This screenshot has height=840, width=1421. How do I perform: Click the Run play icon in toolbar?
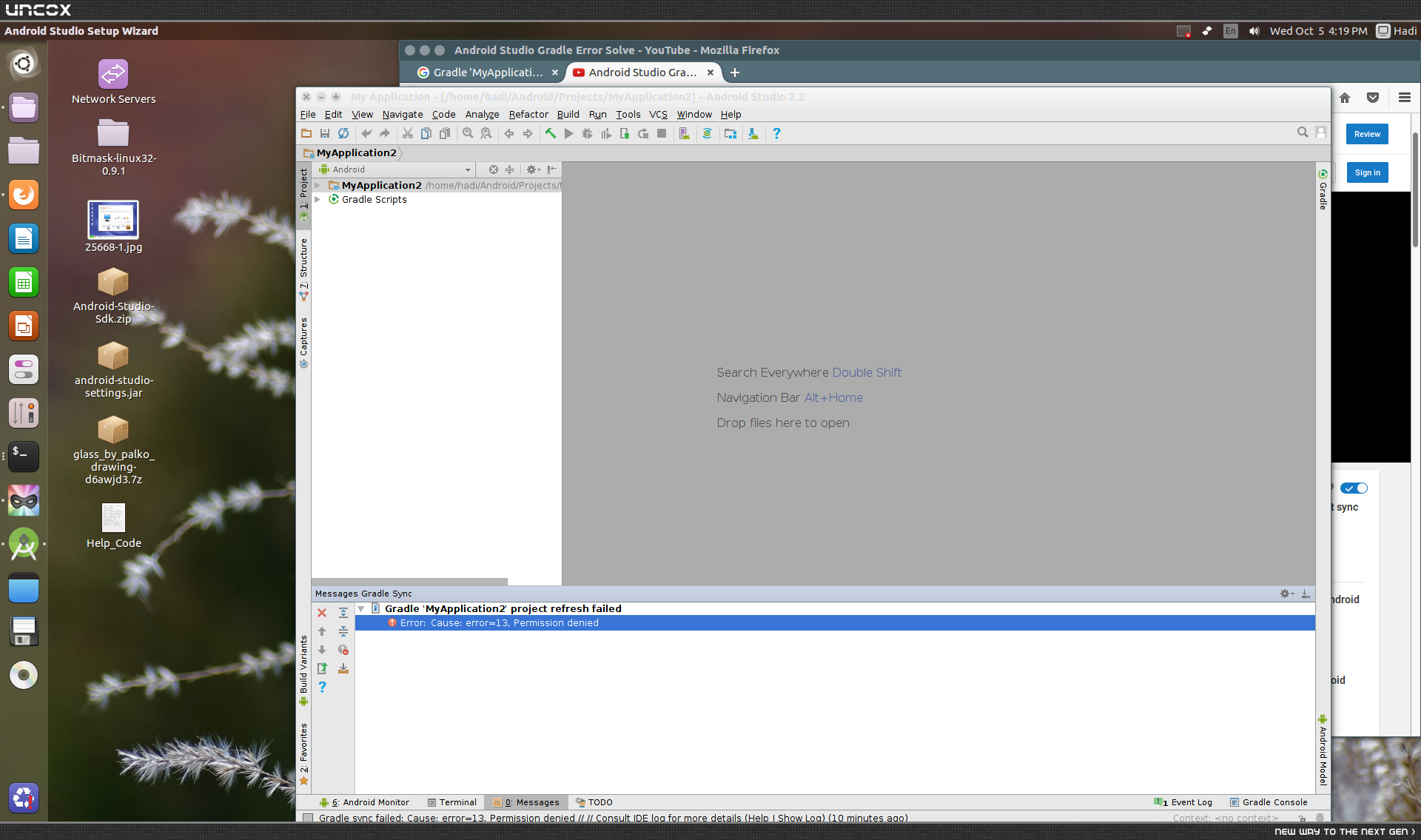569,133
